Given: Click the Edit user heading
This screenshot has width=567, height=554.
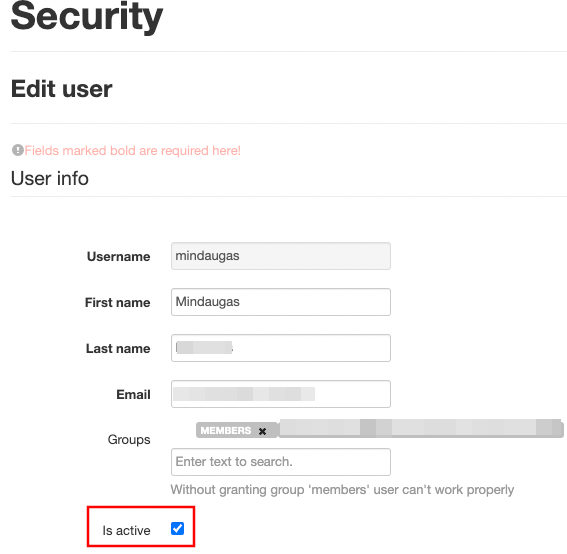Looking at the screenshot, I should click(x=61, y=89).
